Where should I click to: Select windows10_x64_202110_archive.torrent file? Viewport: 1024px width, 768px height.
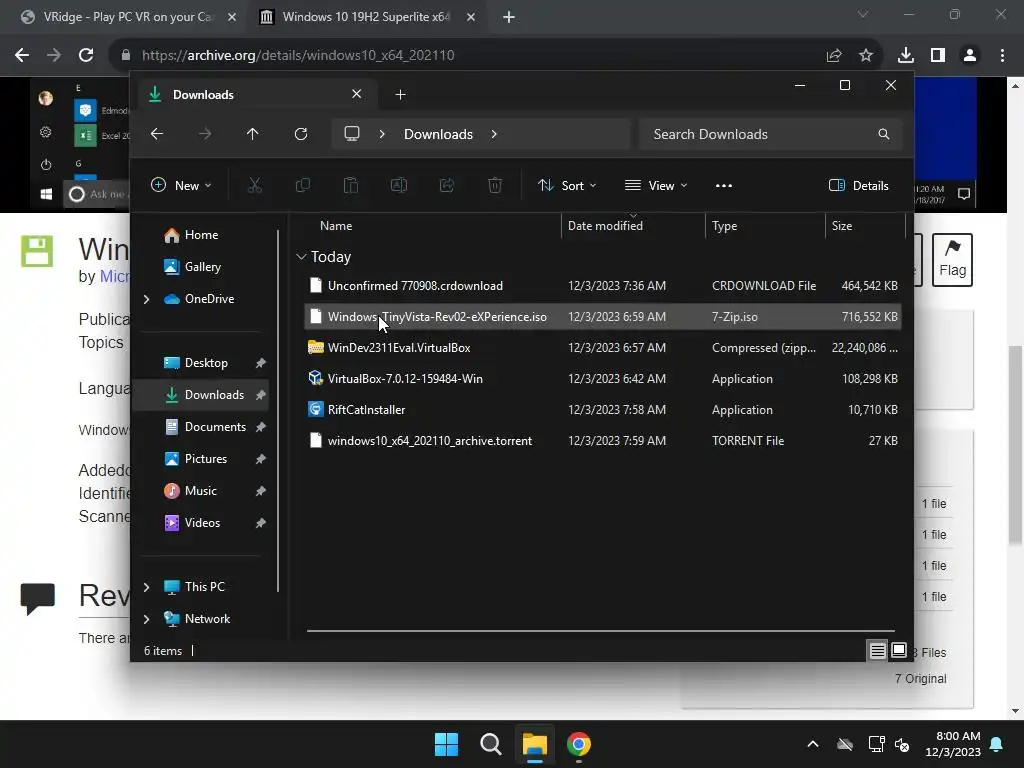click(x=603, y=441)
